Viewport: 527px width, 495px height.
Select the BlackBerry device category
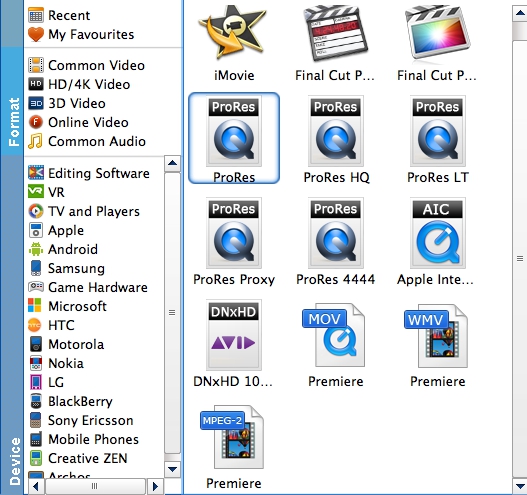[x=80, y=402]
